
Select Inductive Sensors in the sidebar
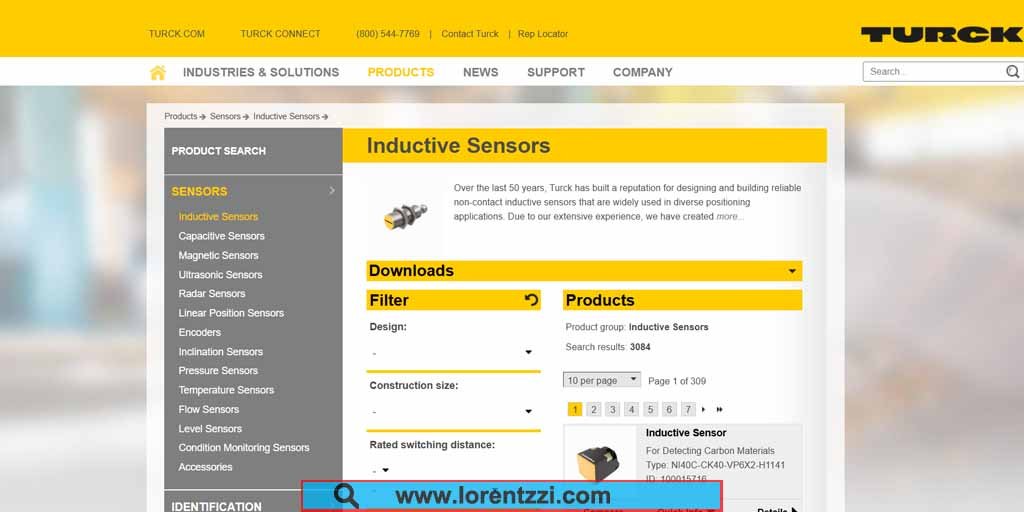(x=218, y=217)
